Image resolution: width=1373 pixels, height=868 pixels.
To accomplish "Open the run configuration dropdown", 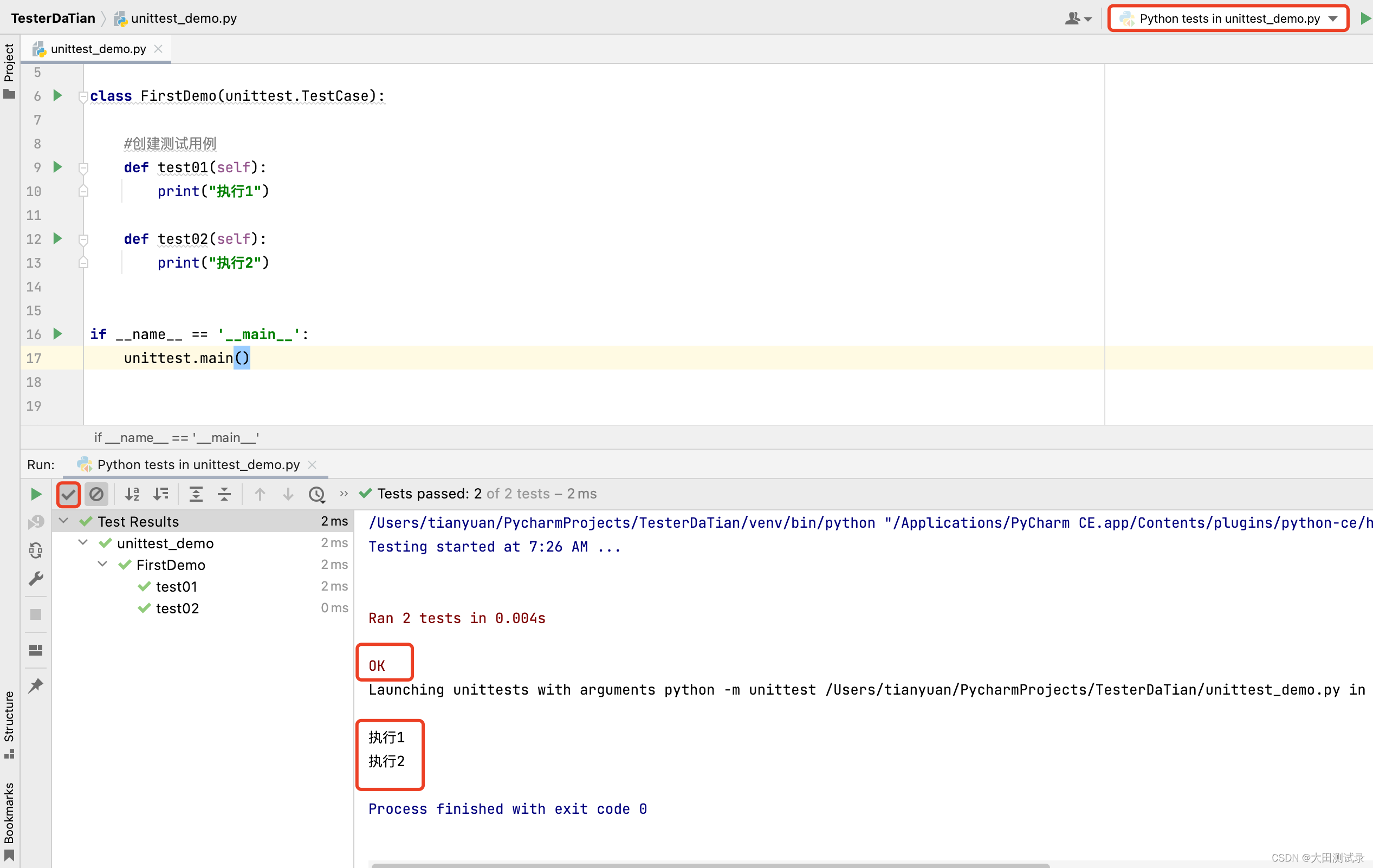I will click(1229, 18).
